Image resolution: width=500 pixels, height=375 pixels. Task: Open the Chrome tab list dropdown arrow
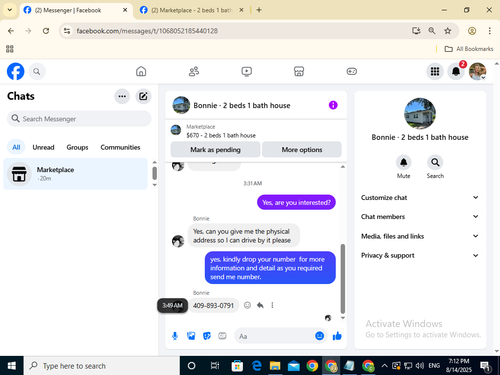coord(10,10)
